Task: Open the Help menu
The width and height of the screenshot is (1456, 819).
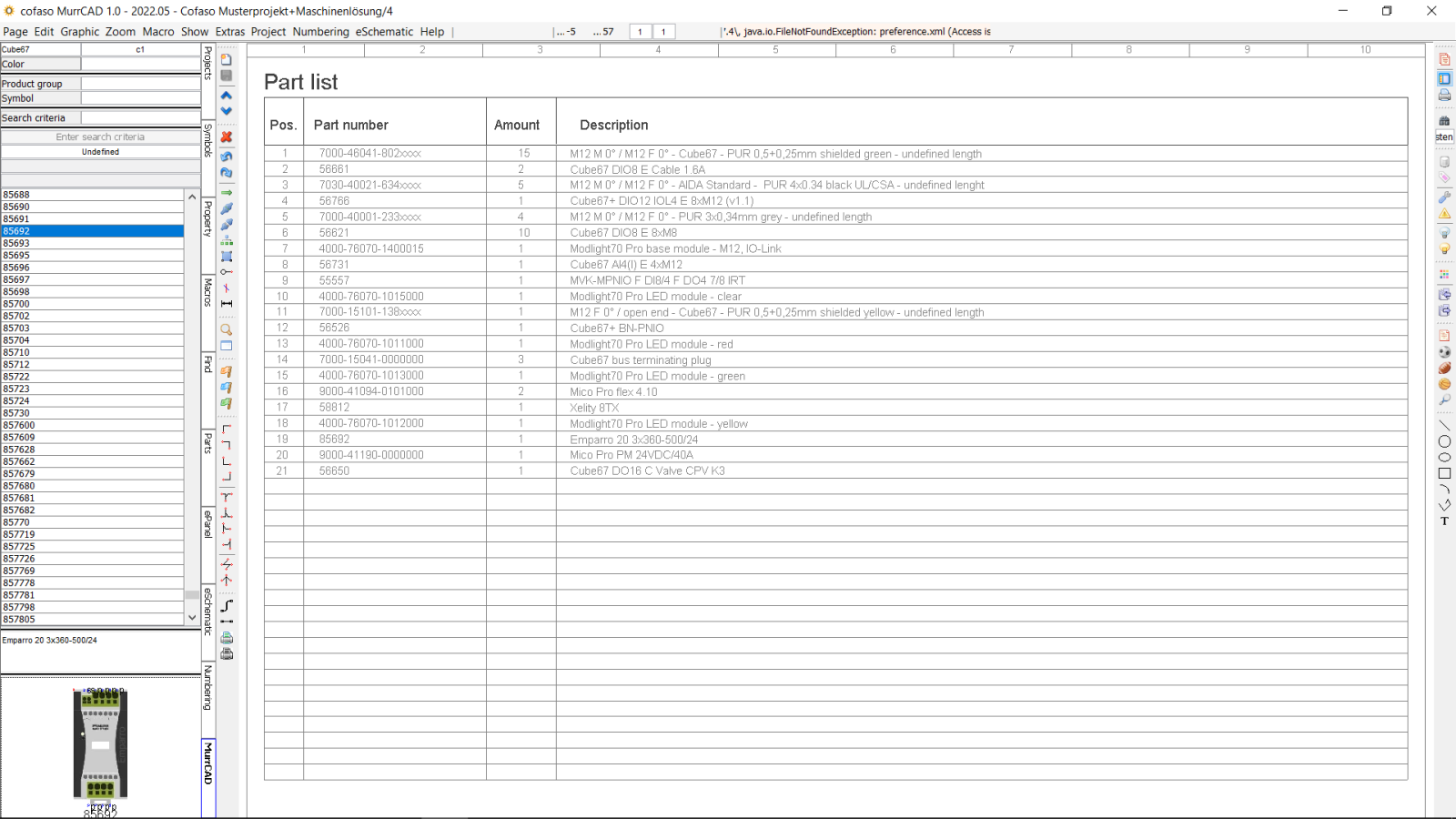Action: click(432, 32)
